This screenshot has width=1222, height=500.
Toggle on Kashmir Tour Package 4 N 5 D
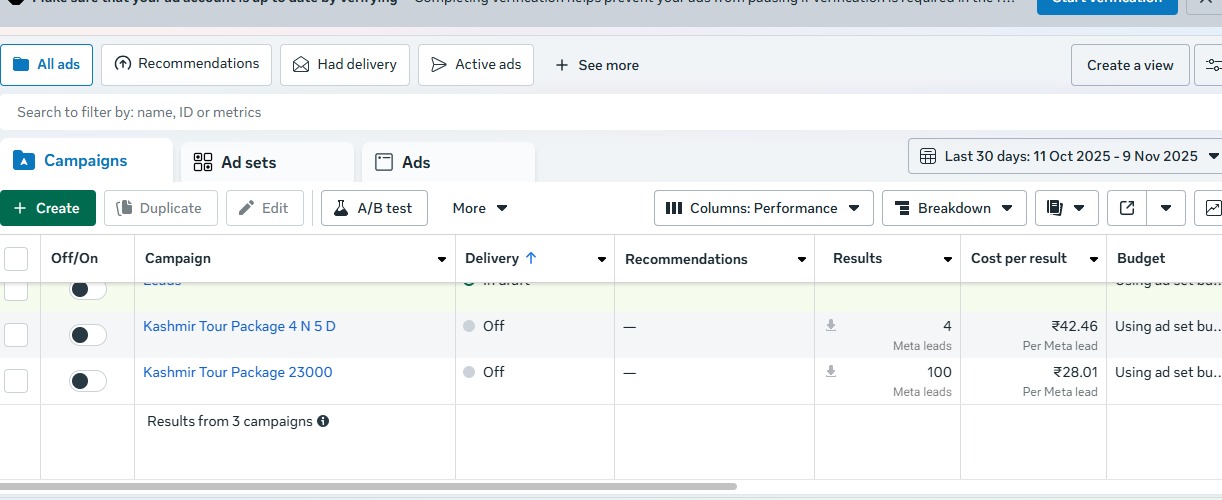click(88, 335)
